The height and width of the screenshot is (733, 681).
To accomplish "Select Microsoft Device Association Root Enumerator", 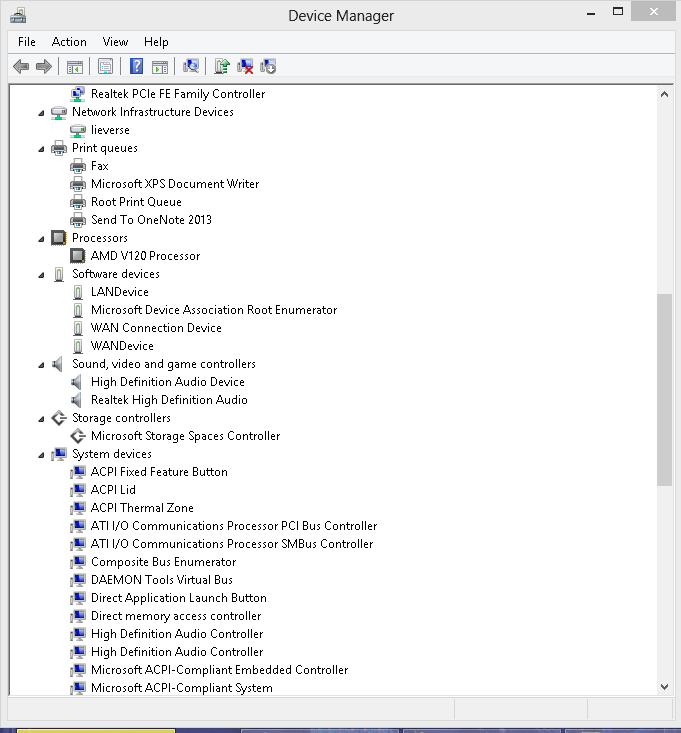I will (214, 310).
